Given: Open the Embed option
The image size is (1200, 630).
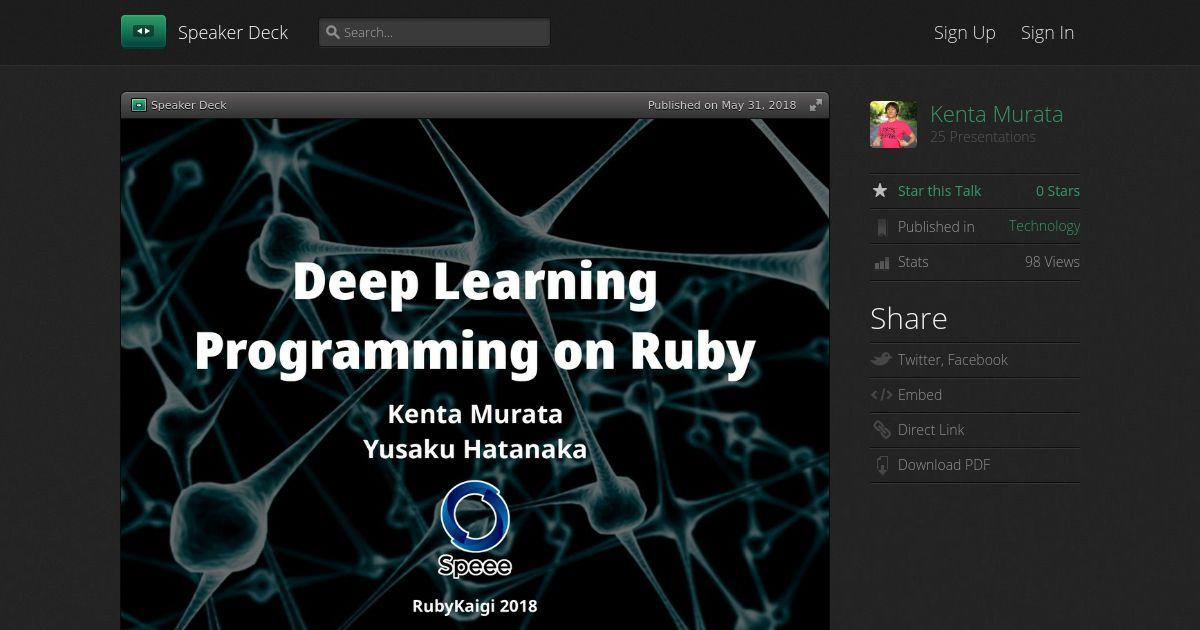Looking at the screenshot, I should click(x=920, y=395).
